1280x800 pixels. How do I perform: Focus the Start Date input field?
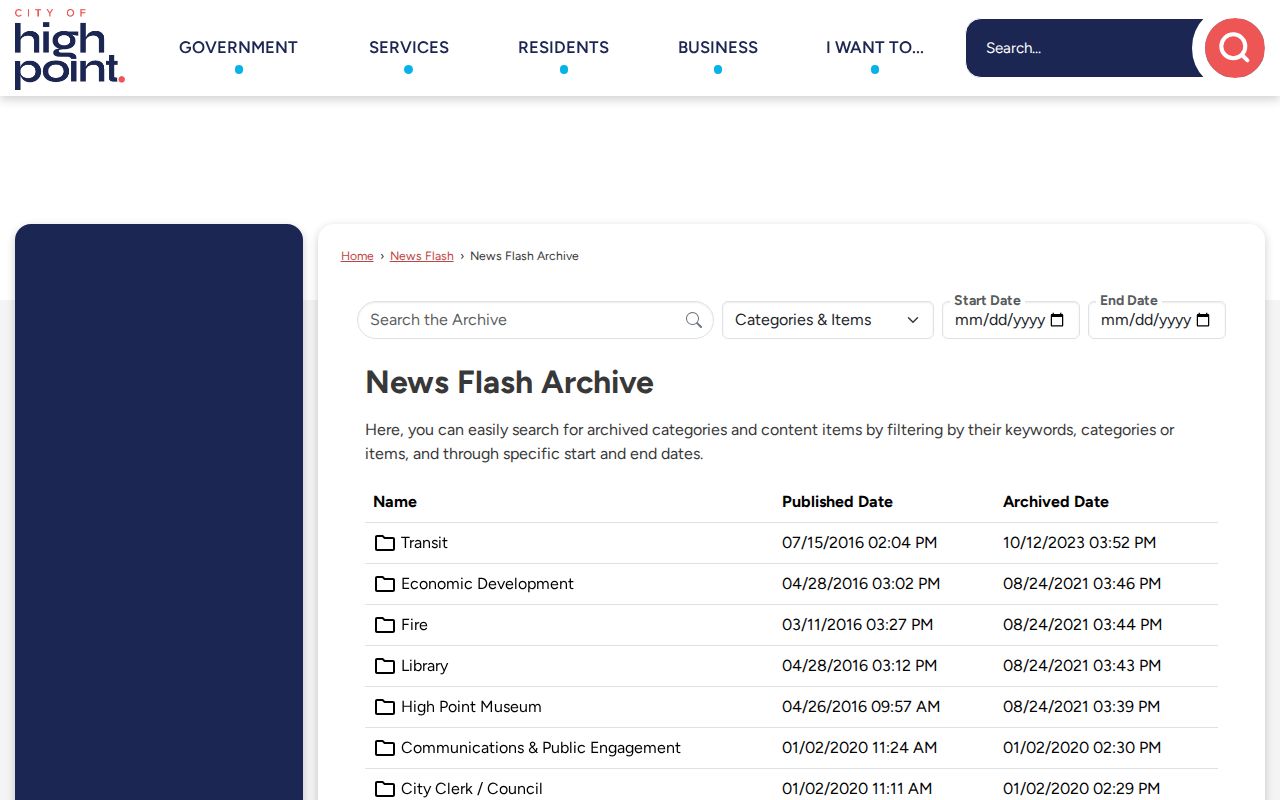[1010, 320]
